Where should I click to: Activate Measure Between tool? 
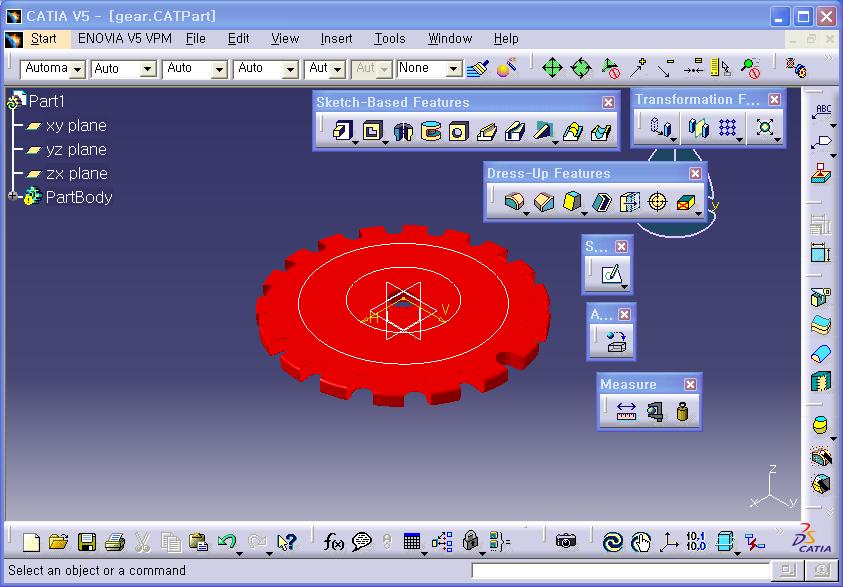click(626, 411)
